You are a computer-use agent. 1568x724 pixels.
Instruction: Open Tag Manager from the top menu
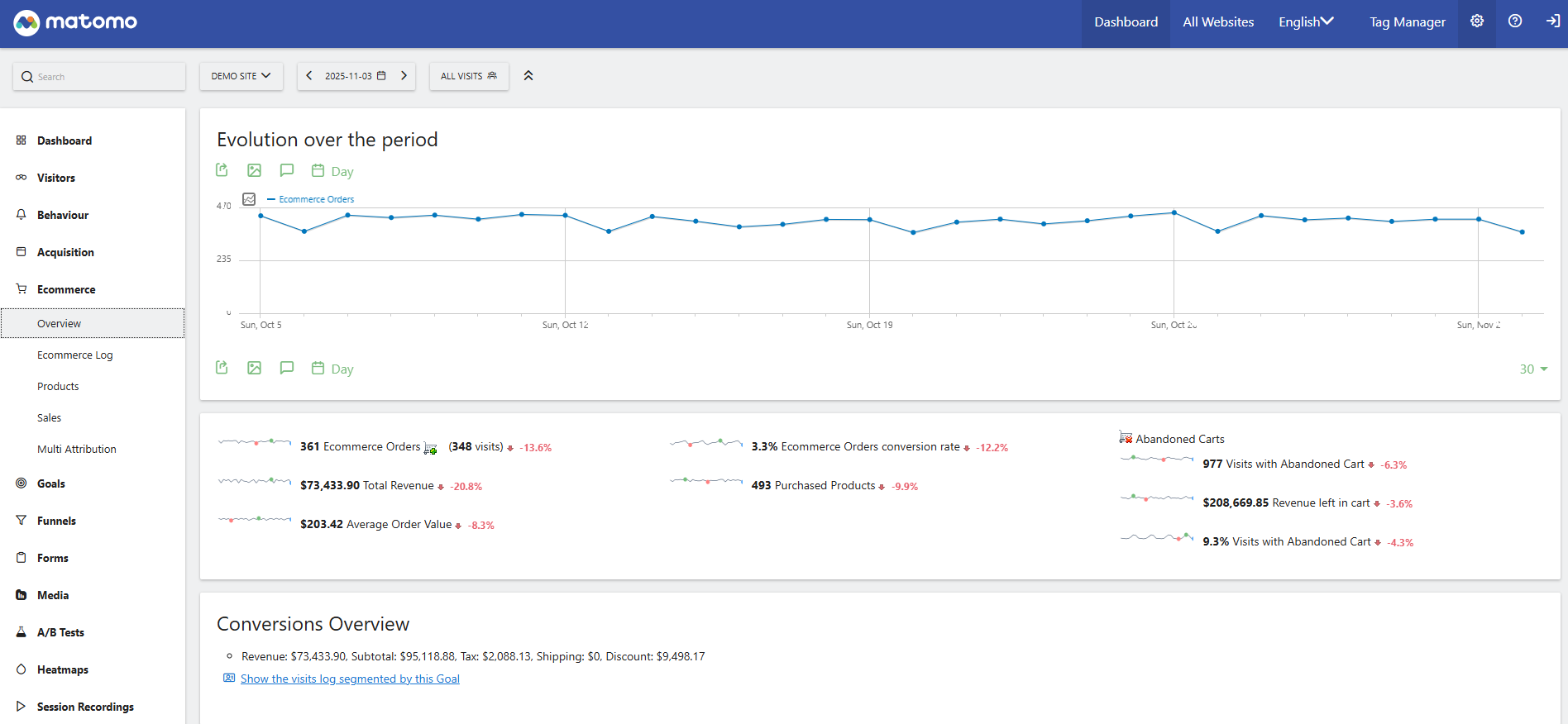click(1407, 22)
